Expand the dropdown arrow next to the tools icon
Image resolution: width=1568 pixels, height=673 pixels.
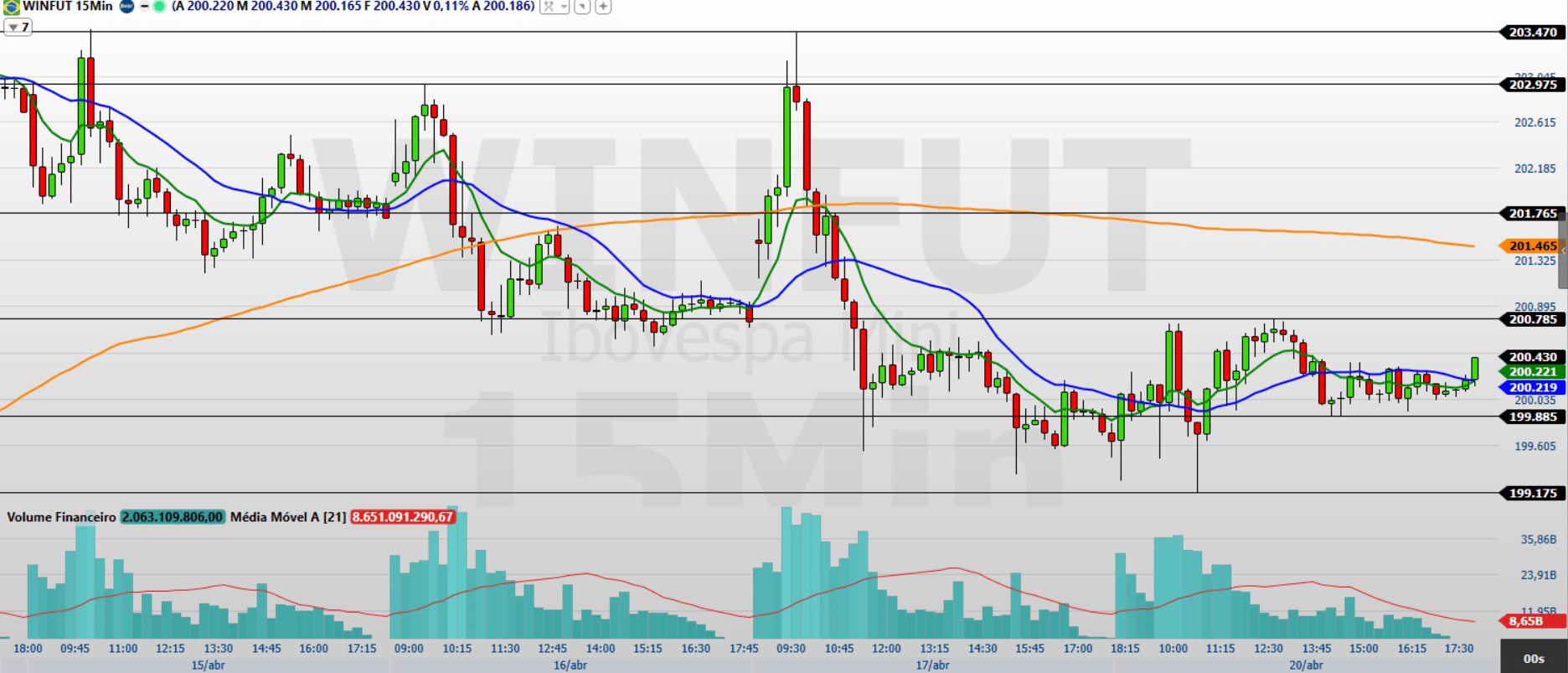(x=564, y=7)
